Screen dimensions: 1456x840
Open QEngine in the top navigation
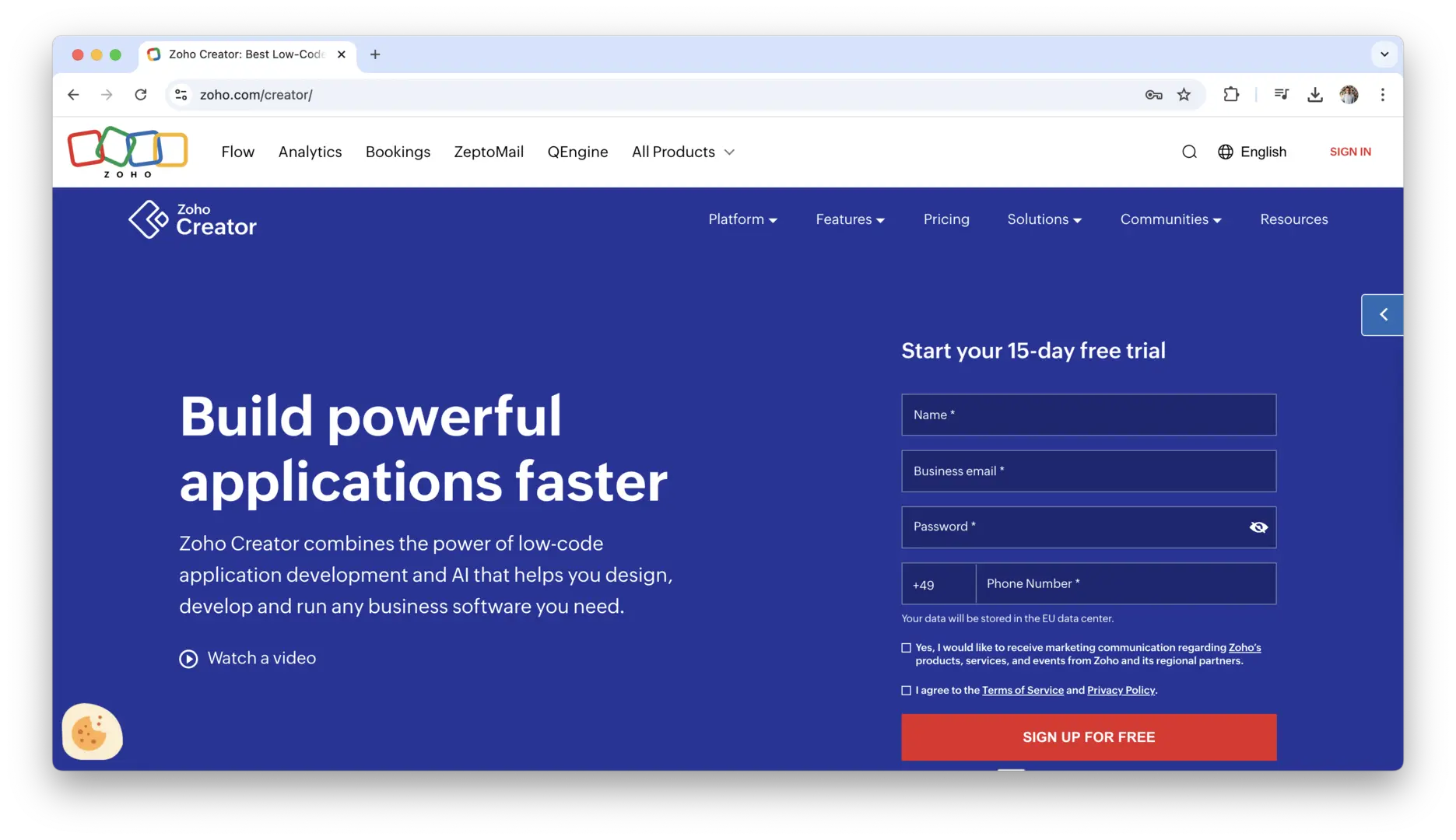pos(577,152)
